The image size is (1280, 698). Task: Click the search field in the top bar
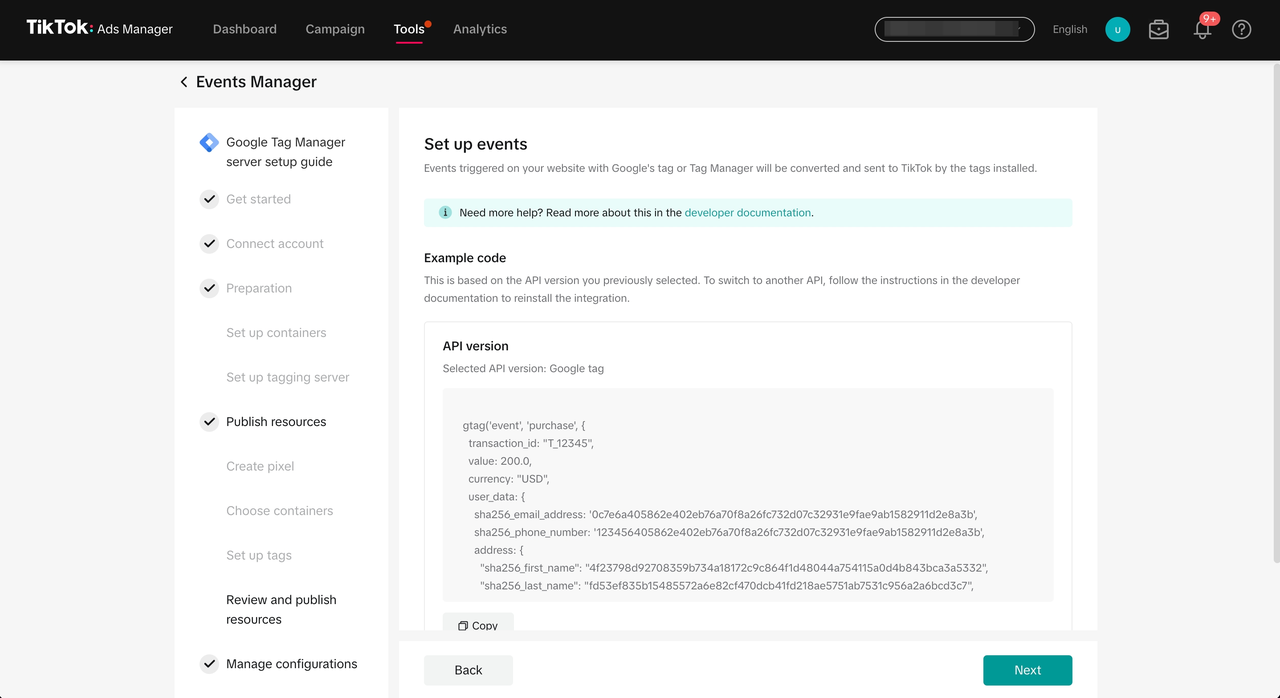954,29
